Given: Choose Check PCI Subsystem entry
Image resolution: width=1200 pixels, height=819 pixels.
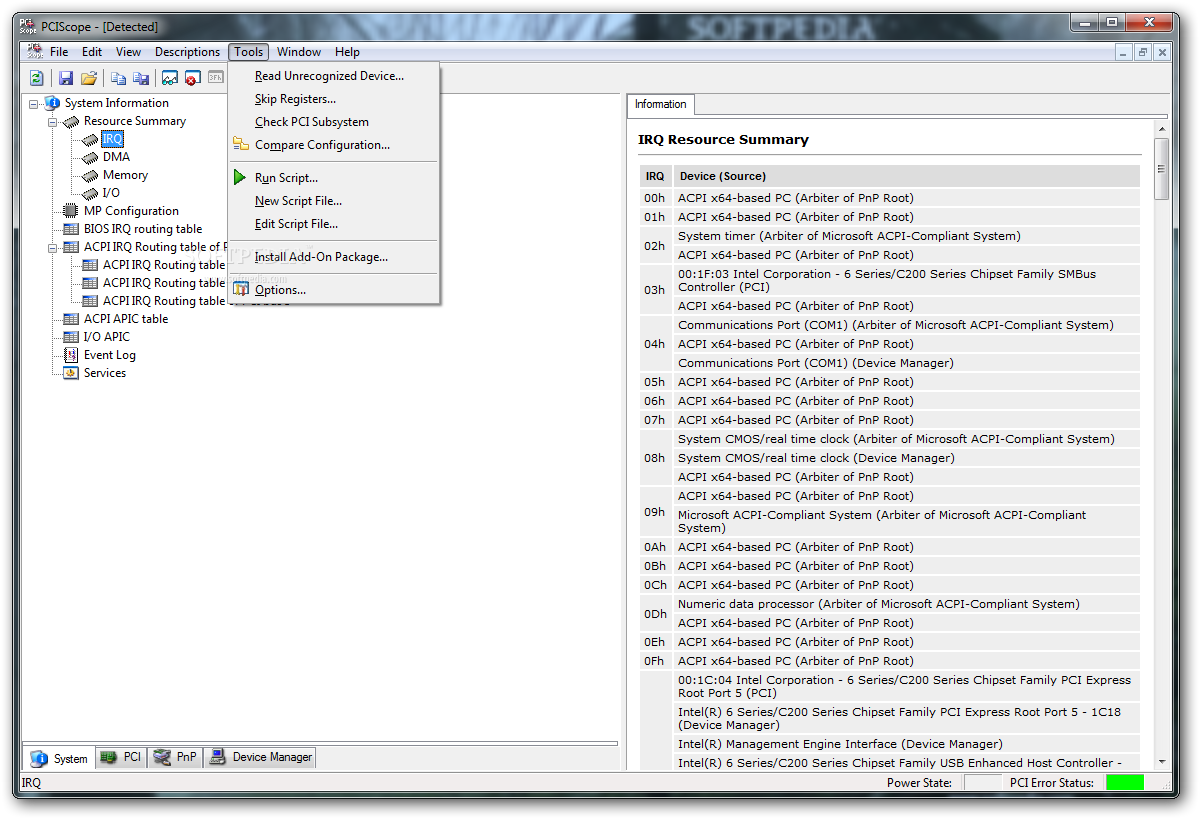Looking at the screenshot, I should pos(334,122).
